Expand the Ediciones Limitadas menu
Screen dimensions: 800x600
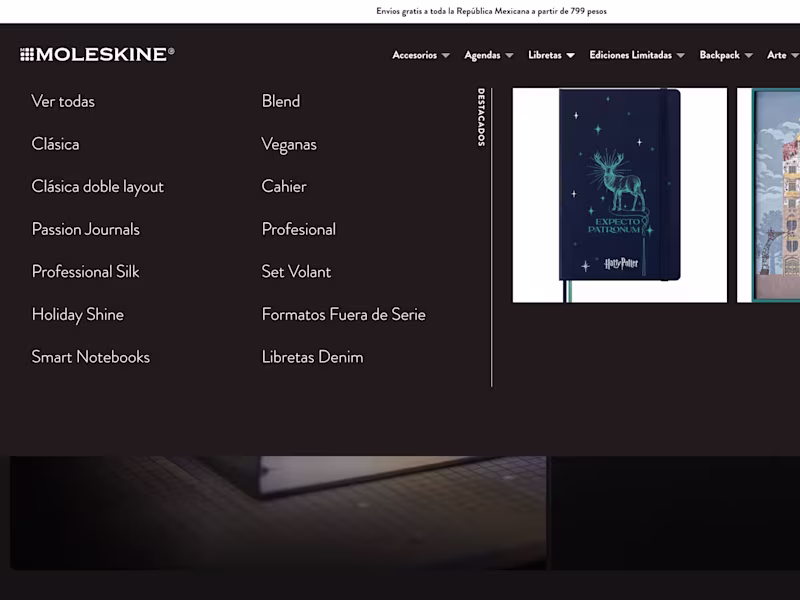click(x=637, y=55)
